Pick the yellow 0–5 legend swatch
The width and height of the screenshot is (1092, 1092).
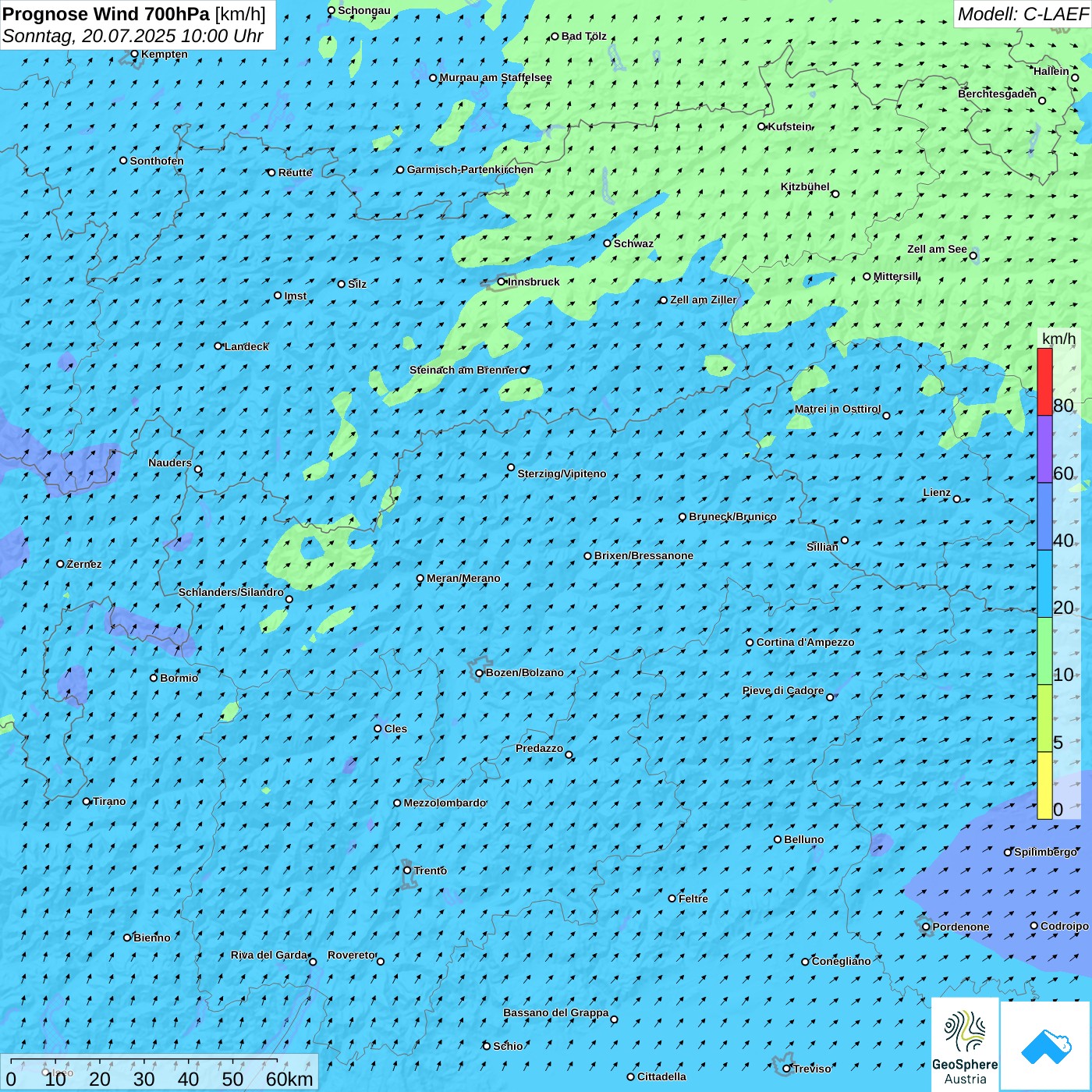pos(1044,785)
